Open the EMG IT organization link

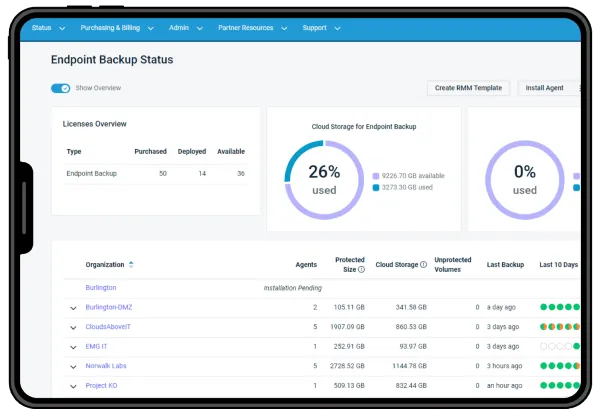click(x=96, y=346)
